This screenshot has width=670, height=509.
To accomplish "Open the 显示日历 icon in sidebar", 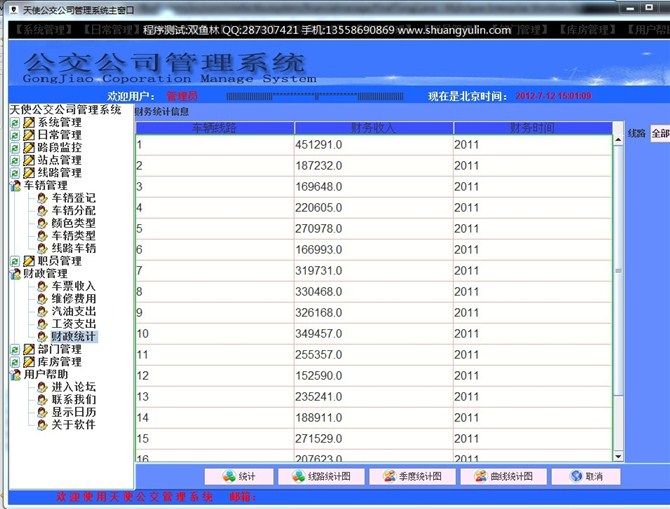I will (x=43, y=412).
